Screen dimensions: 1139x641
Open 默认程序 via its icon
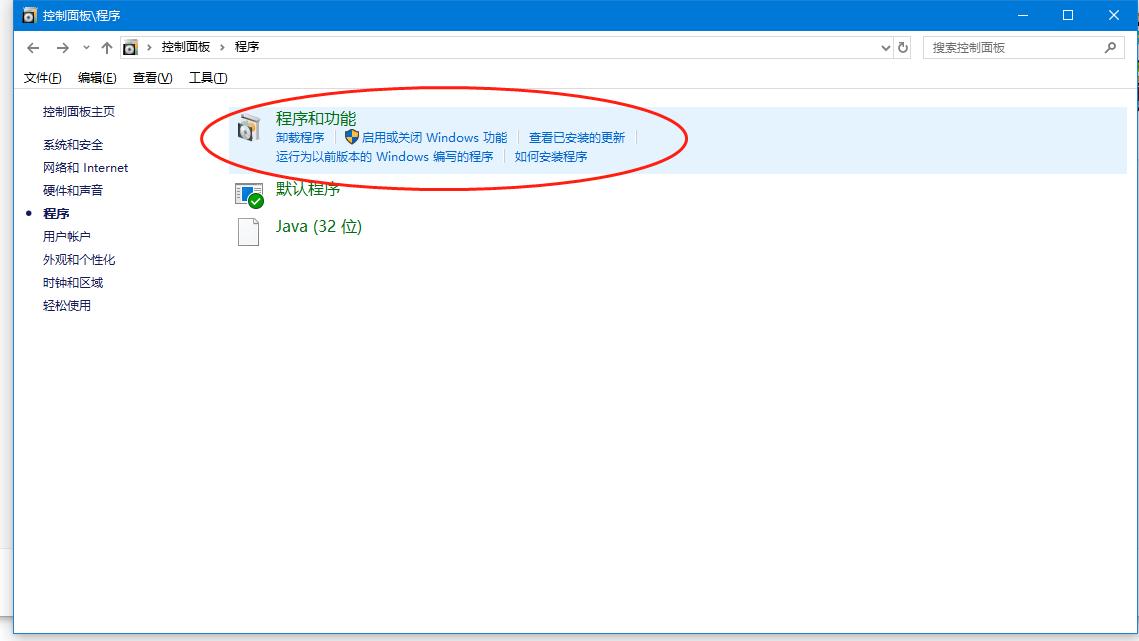(248, 193)
